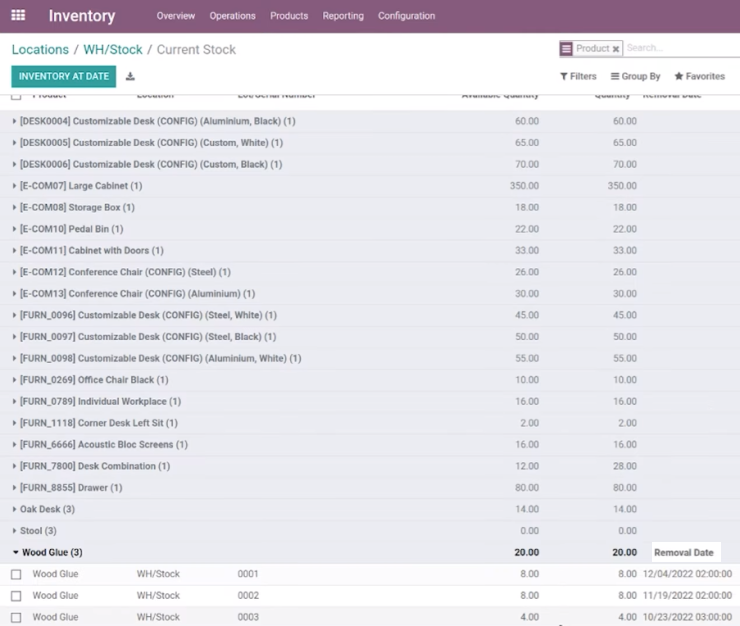740x626 pixels.
Task: Open the Filters menu
Action: 578,76
